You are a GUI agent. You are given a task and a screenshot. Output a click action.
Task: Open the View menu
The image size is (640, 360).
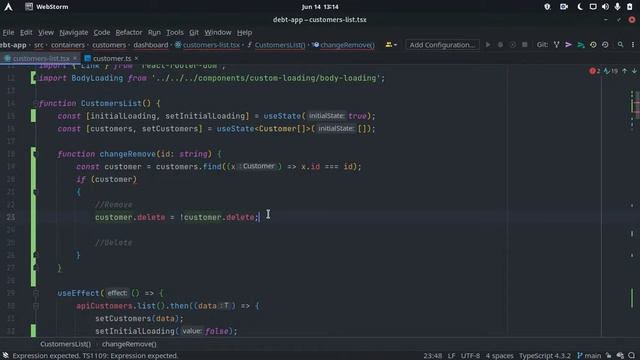pos(46,32)
